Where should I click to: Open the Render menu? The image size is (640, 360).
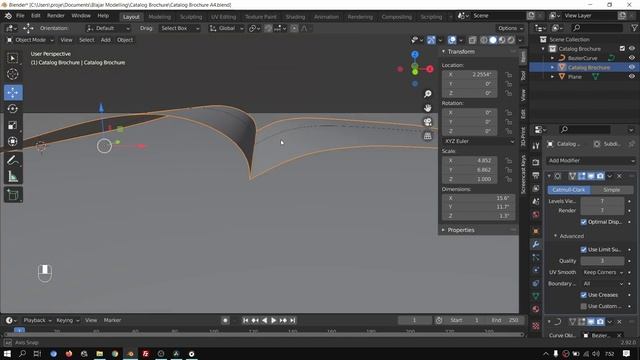[56, 16]
